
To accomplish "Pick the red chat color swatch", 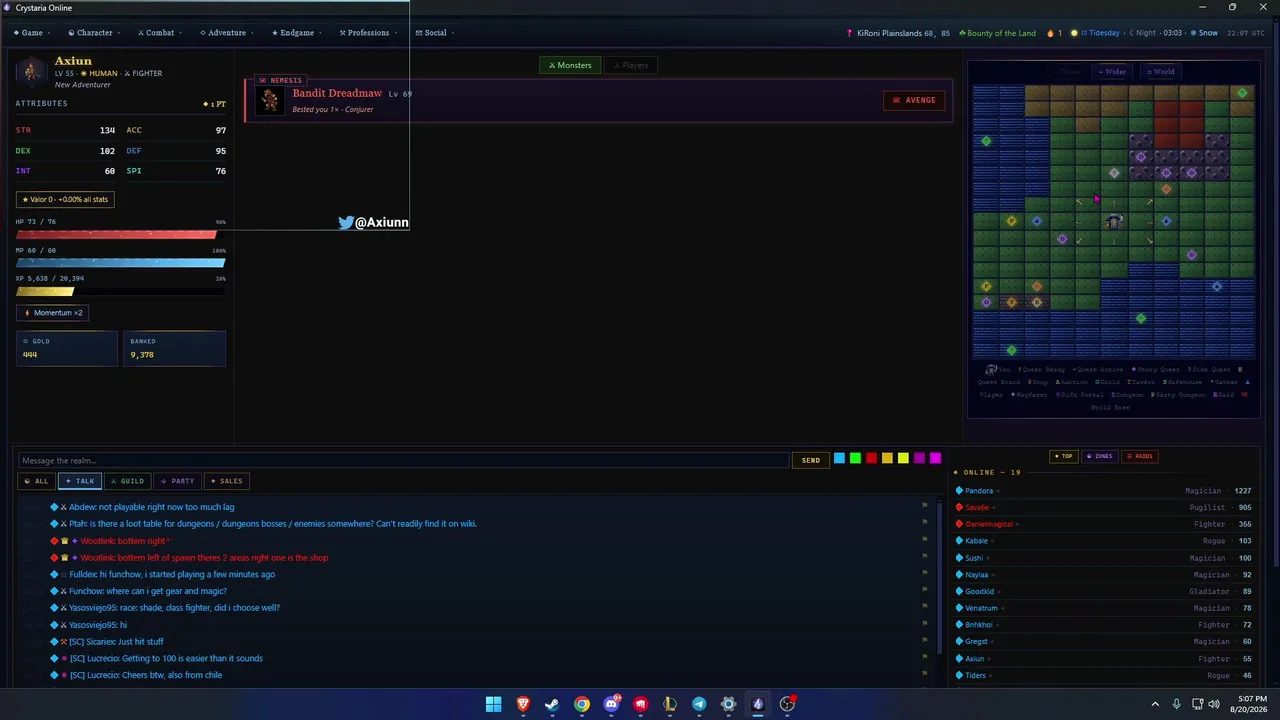I will click(x=871, y=458).
